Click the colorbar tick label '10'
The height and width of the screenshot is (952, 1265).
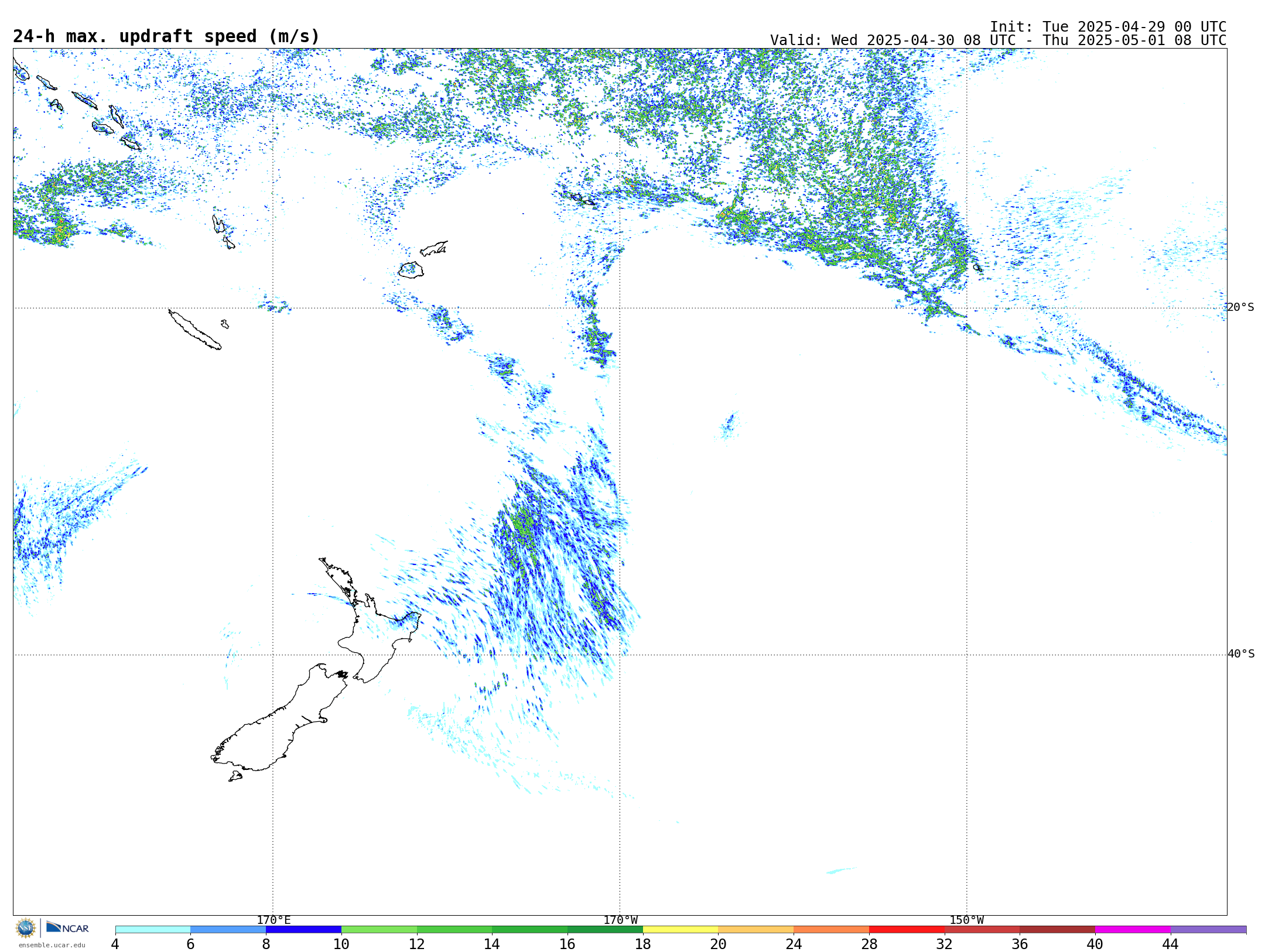(341, 944)
